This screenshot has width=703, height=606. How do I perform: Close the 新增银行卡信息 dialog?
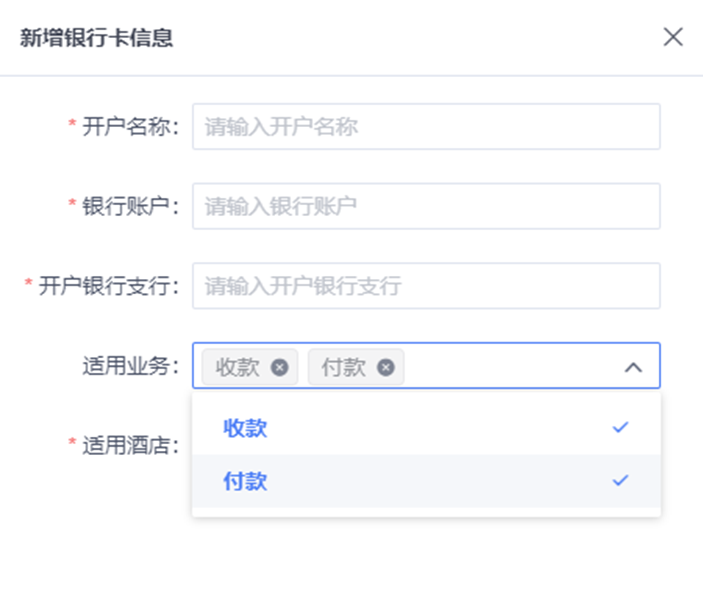coord(673,37)
